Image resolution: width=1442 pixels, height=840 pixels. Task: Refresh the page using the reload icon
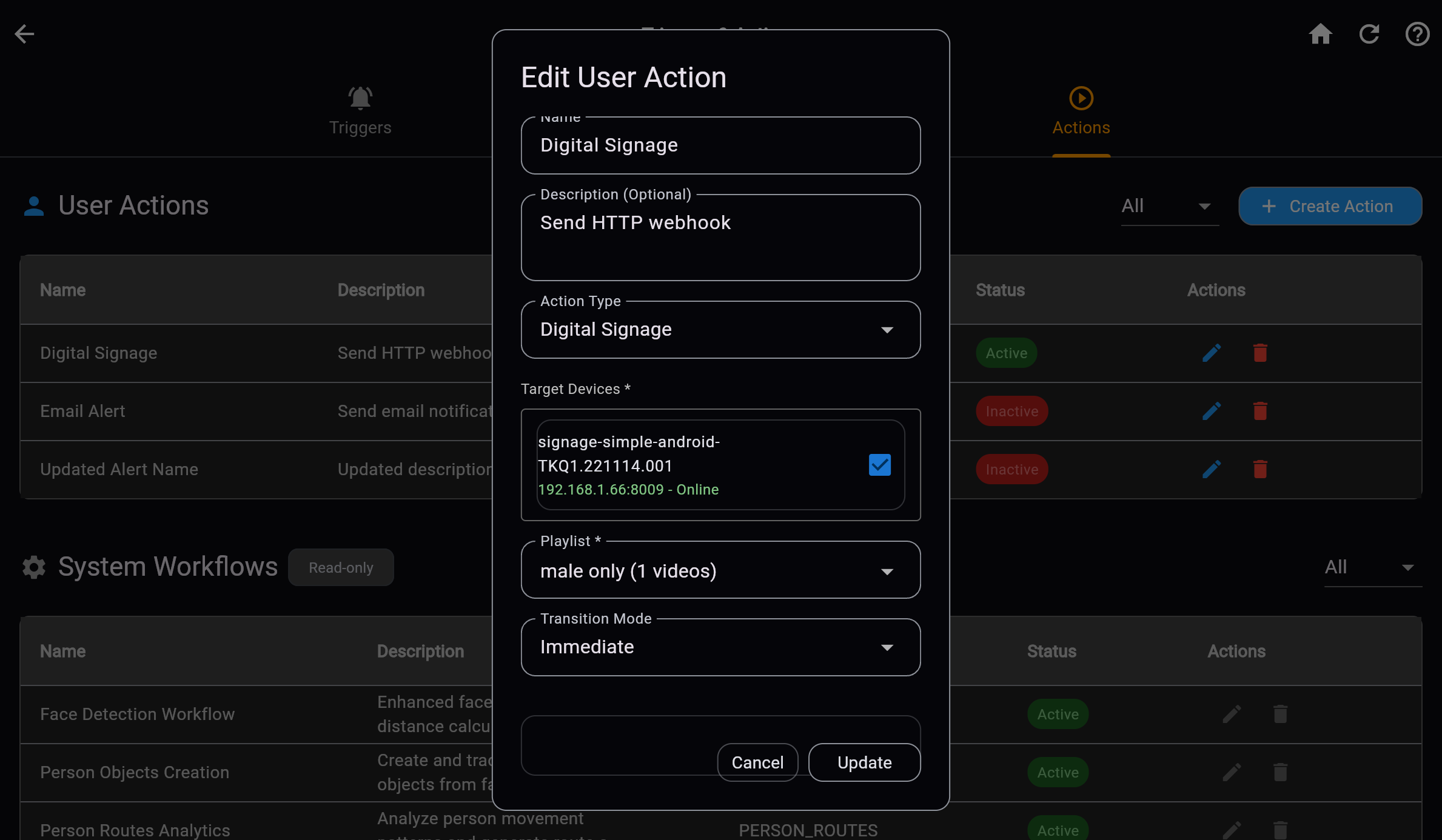pyautogui.click(x=1369, y=34)
